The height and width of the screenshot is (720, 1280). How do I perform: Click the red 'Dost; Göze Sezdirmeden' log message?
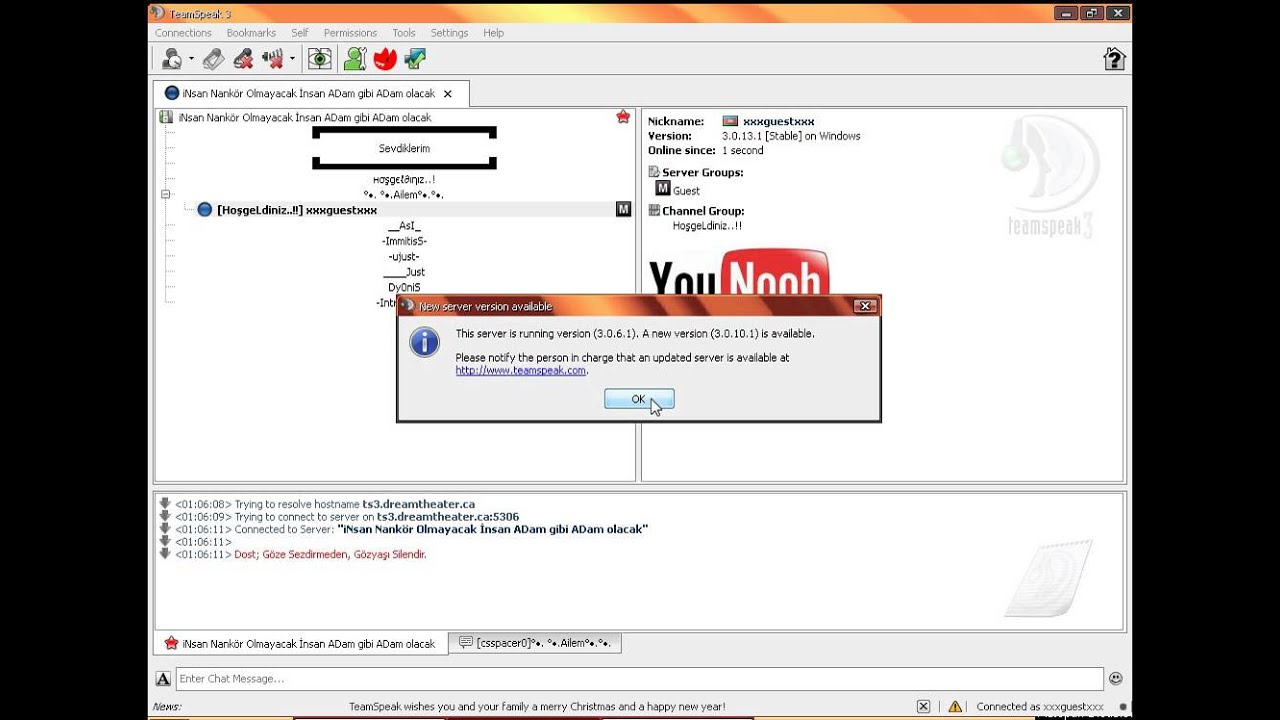point(330,554)
